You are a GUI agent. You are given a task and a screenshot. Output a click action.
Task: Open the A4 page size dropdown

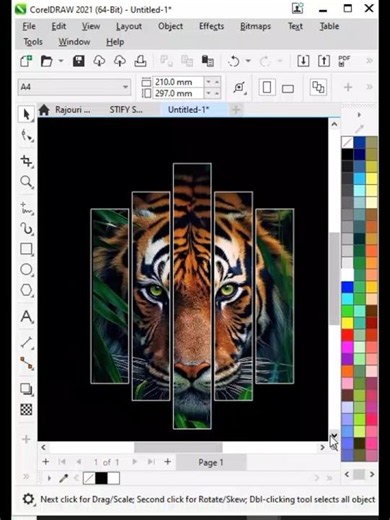click(x=125, y=87)
